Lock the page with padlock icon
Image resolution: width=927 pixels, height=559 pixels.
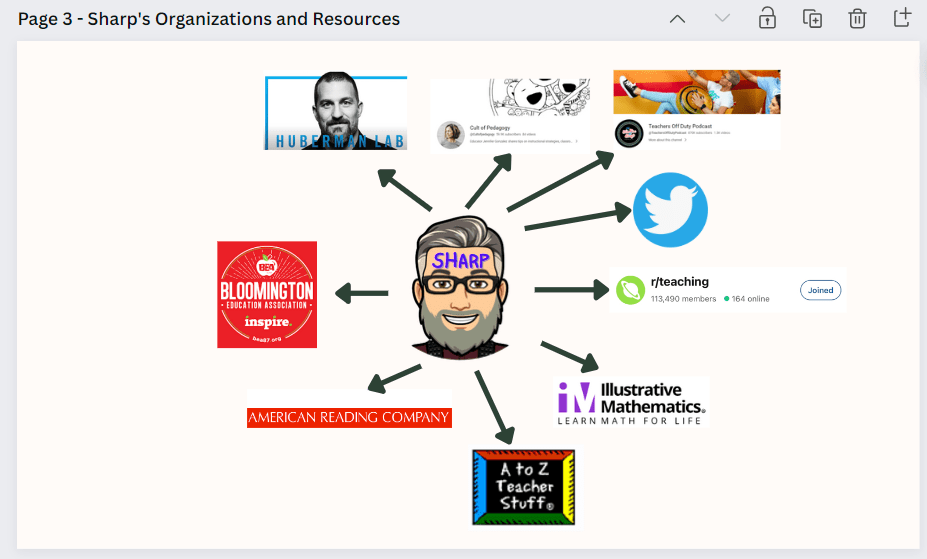point(767,18)
